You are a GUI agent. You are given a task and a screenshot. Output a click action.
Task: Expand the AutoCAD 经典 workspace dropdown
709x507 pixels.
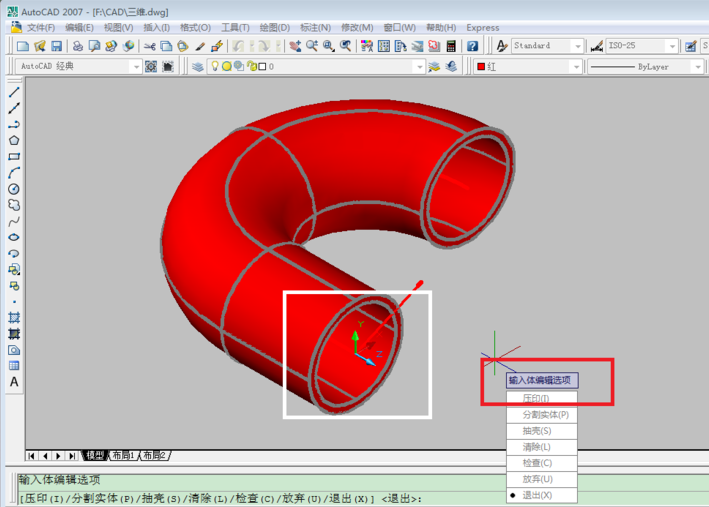[x=80, y=67]
